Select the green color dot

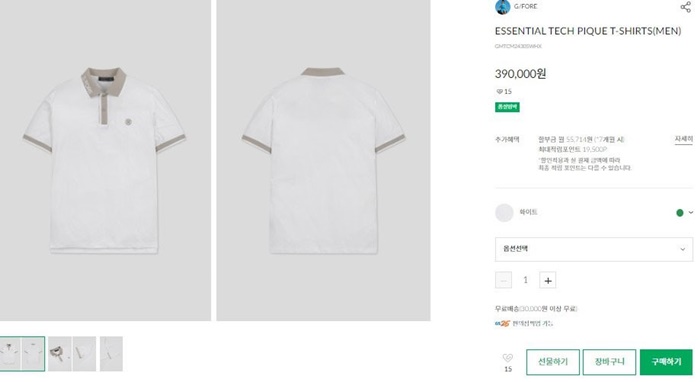[x=679, y=213]
